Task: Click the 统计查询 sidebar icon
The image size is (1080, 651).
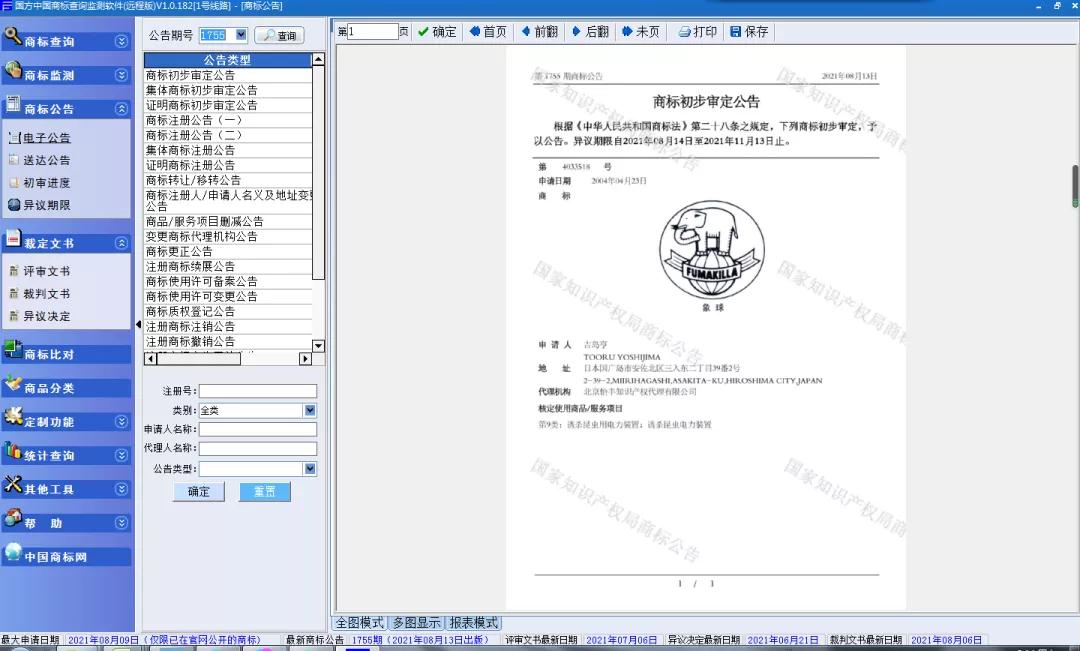Action: pos(13,452)
